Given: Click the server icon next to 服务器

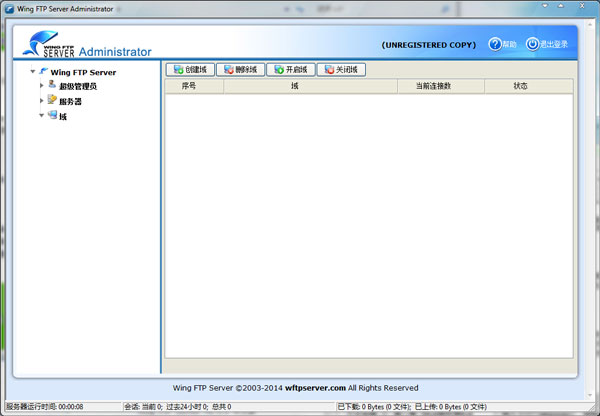Looking at the screenshot, I should pos(52,100).
